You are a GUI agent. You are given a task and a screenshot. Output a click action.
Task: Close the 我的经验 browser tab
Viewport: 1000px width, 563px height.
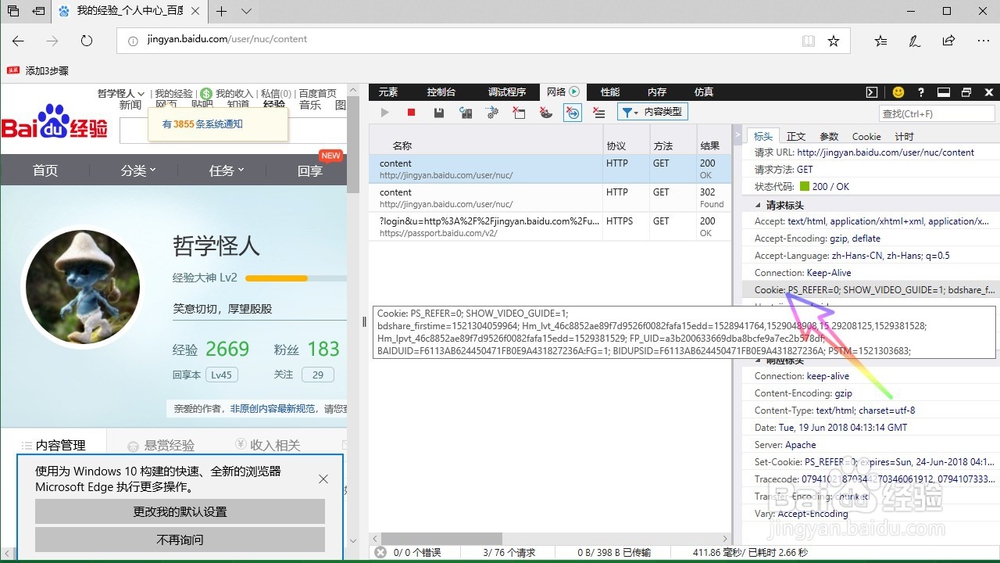pos(195,11)
